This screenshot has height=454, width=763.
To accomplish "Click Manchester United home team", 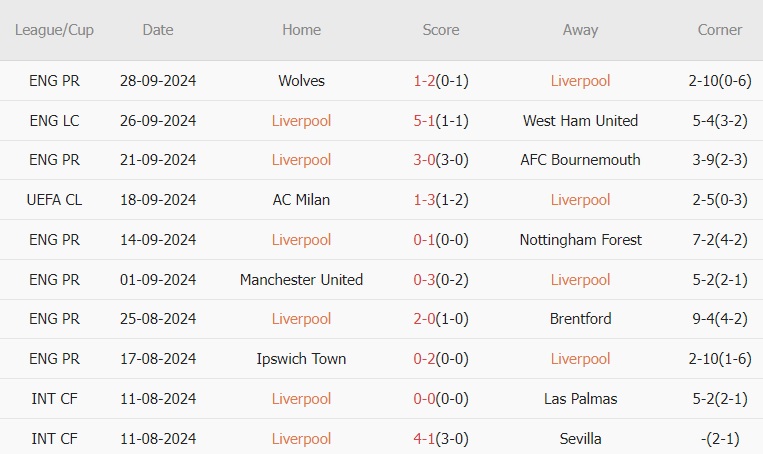I will 301,280.
